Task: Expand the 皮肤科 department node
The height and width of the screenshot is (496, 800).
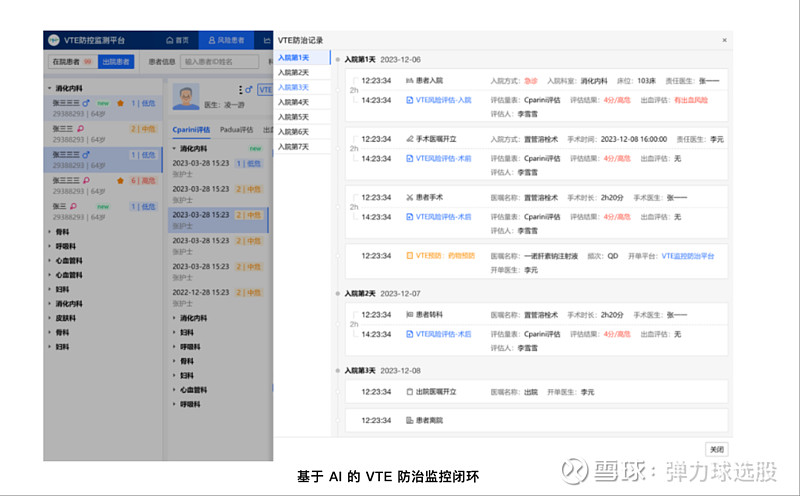Action: pyautogui.click(x=50, y=318)
